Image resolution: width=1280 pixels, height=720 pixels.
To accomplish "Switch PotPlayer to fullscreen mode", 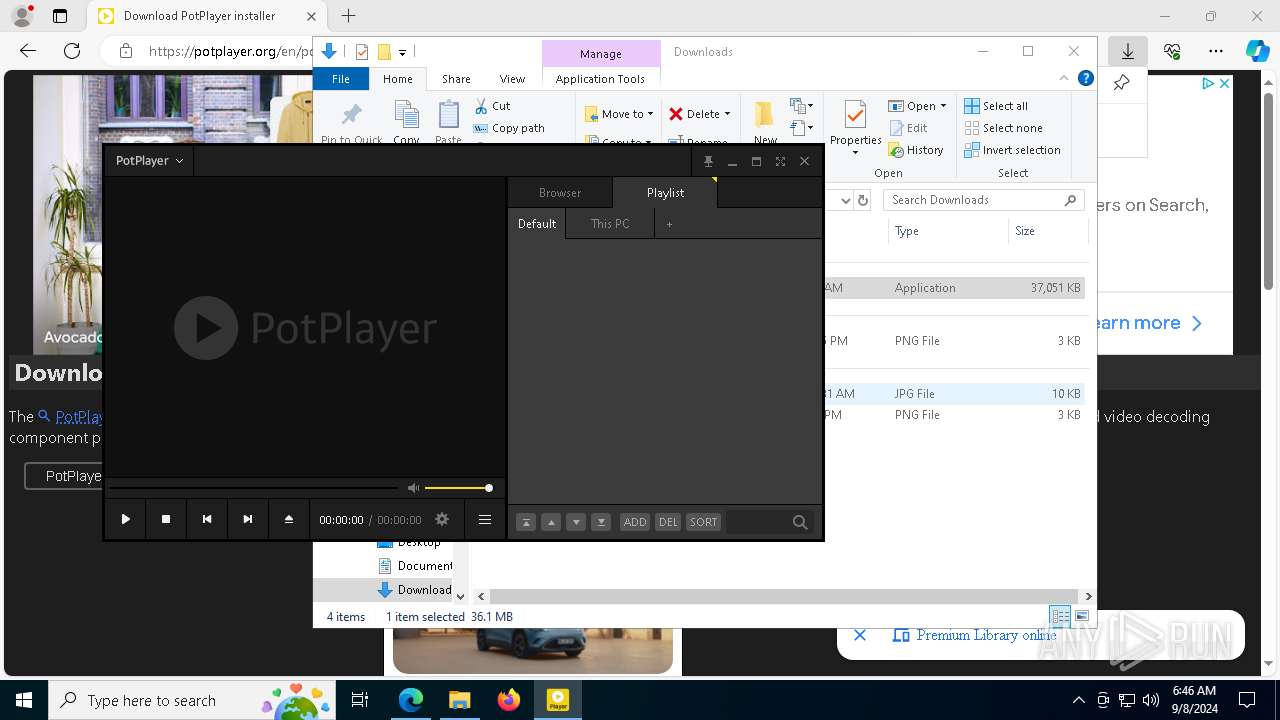I will point(780,161).
